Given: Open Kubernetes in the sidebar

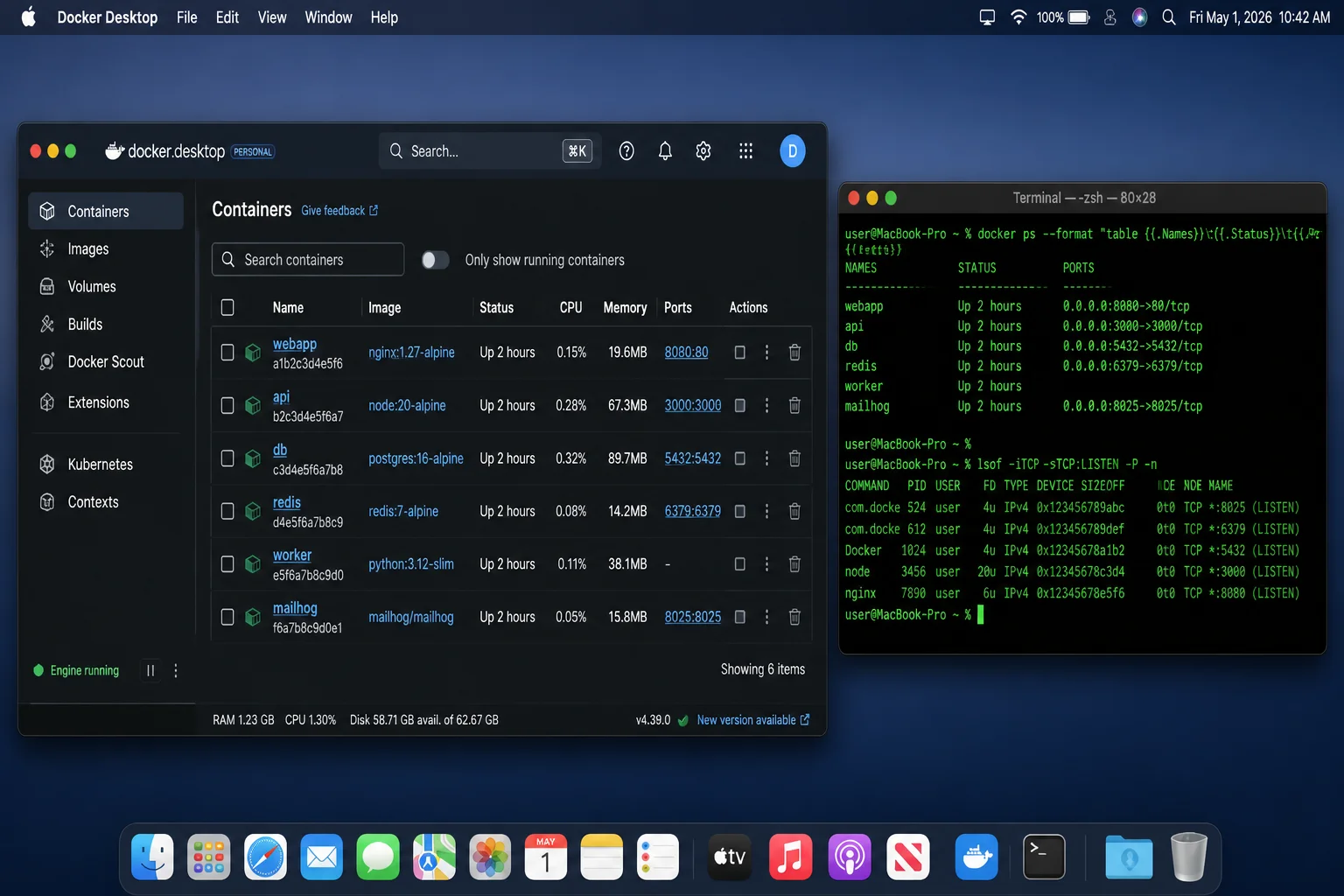Looking at the screenshot, I should coord(106,465).
